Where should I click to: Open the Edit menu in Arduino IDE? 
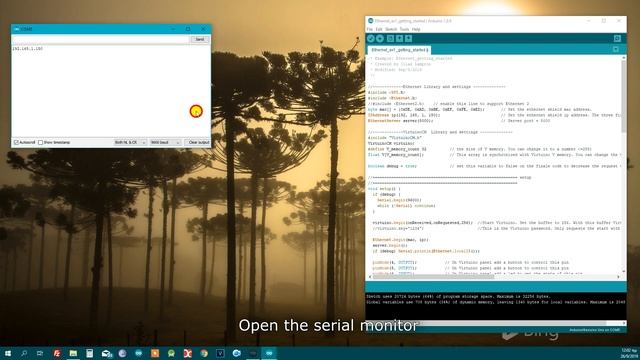tap(379, 29)
